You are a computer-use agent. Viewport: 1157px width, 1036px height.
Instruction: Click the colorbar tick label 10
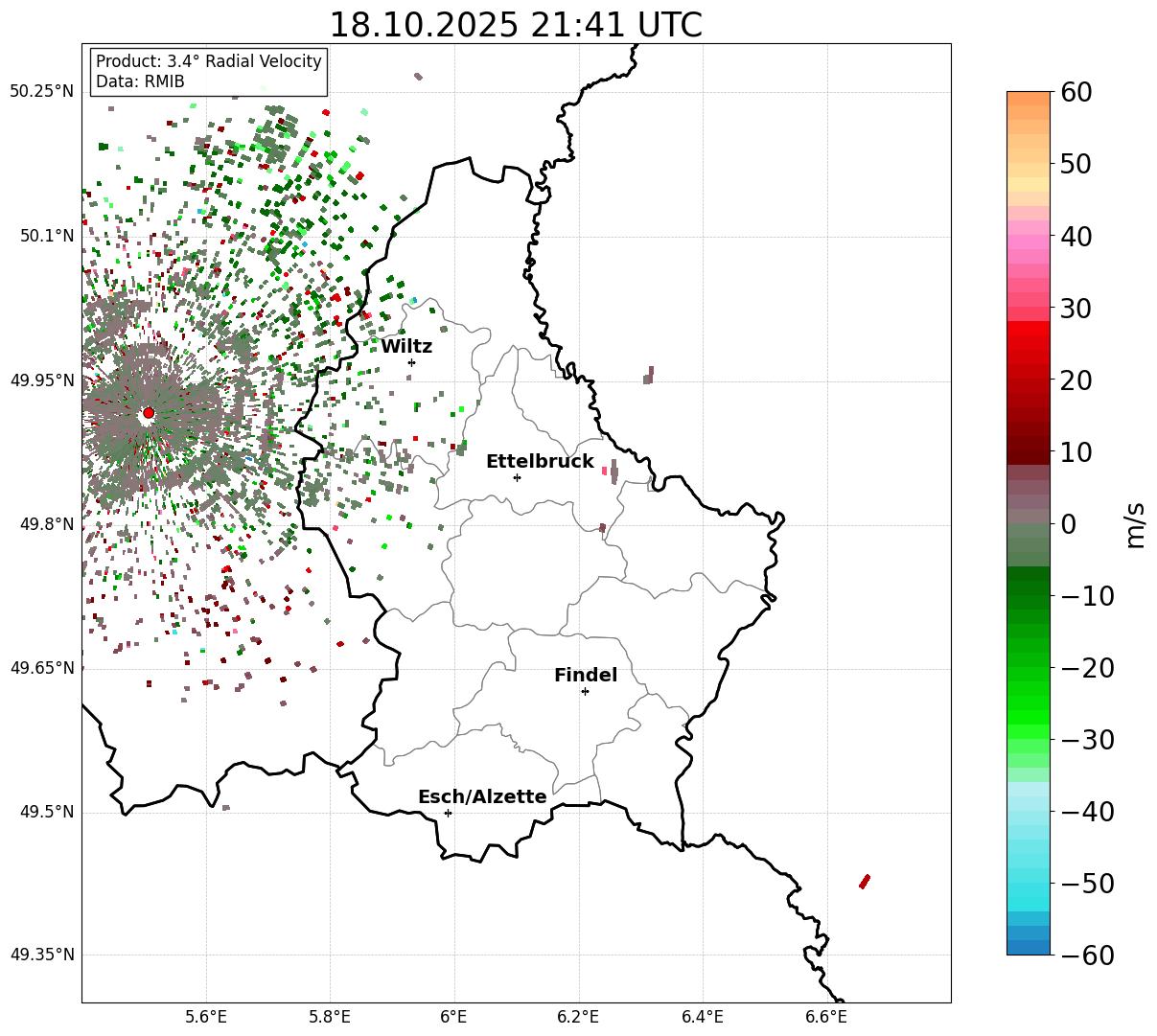click(x=1078, y=451)
